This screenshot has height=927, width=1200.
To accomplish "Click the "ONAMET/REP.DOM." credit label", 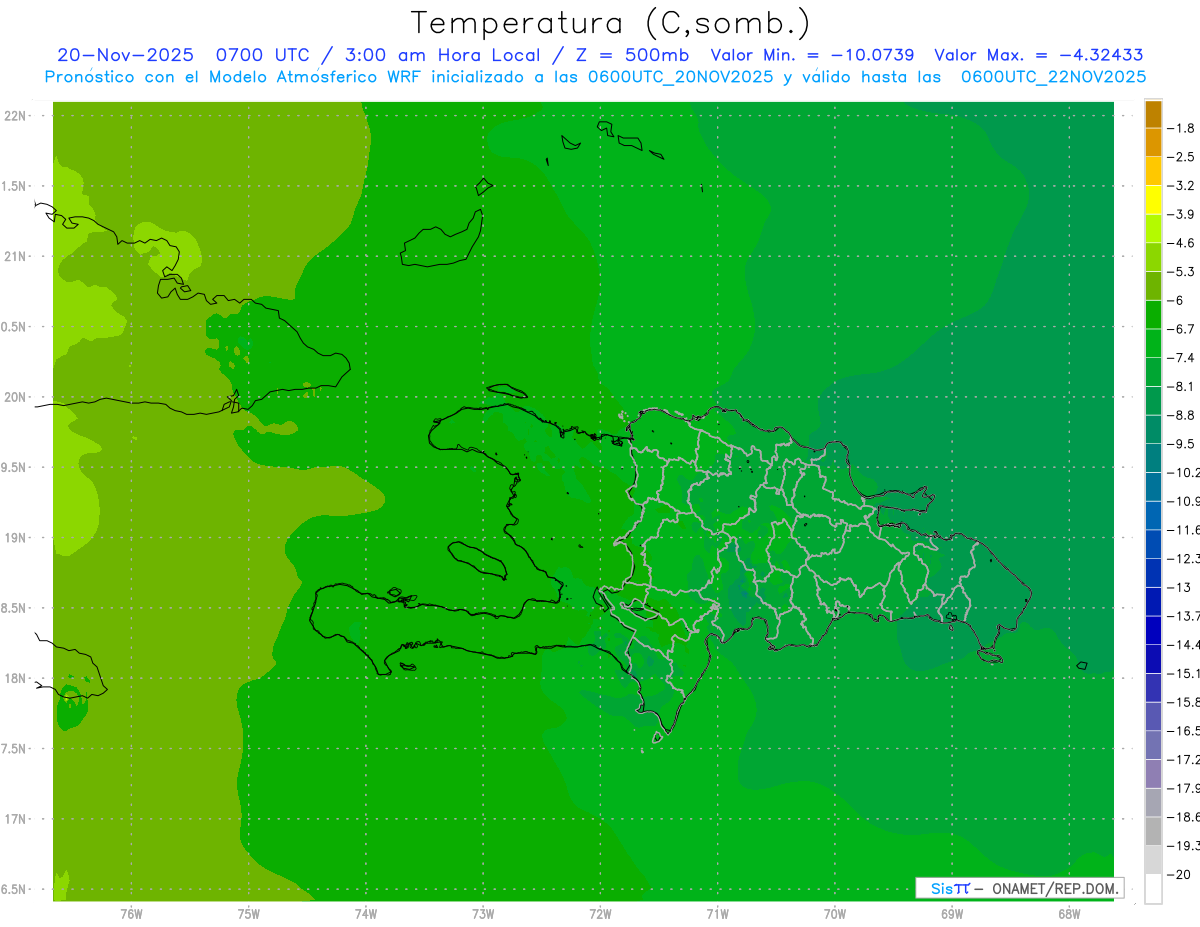I will tap(1055, 888).
